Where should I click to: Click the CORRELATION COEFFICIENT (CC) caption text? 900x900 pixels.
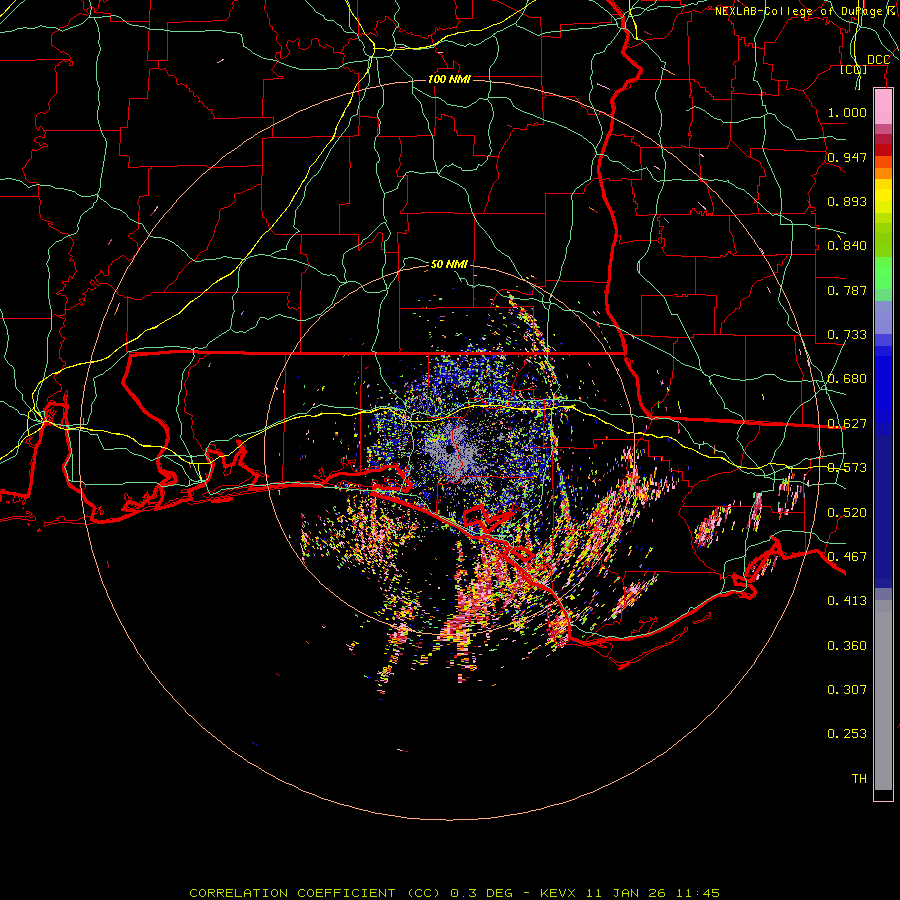tap(315, 893)
